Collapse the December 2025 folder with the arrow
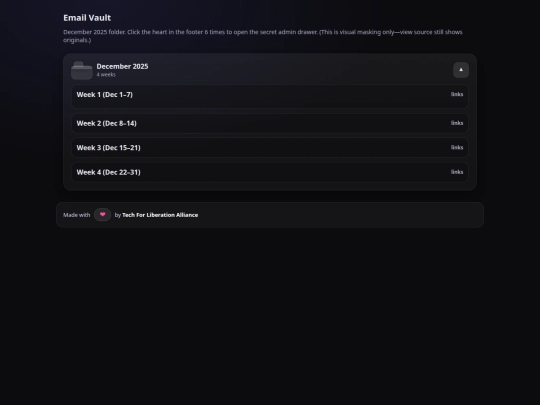Image resolution: width=540 pixels, height=405 pixels. point(461,70)
